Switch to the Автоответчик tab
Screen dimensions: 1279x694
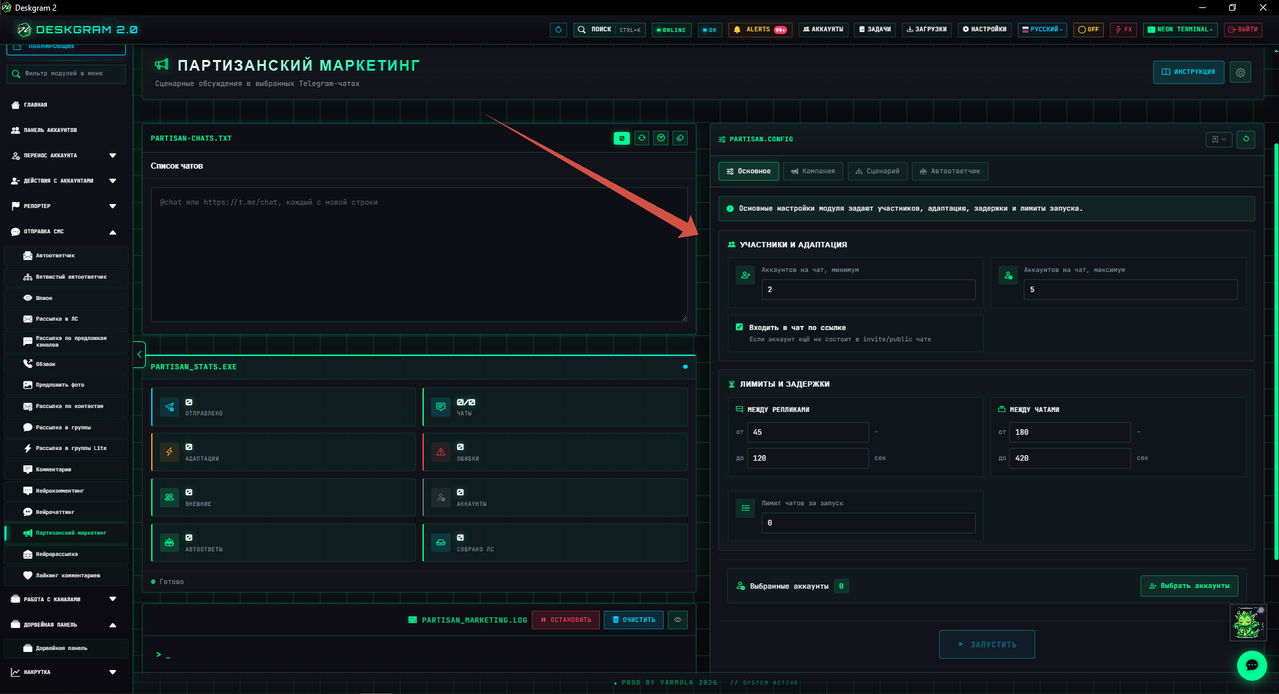tap(950, 171)
